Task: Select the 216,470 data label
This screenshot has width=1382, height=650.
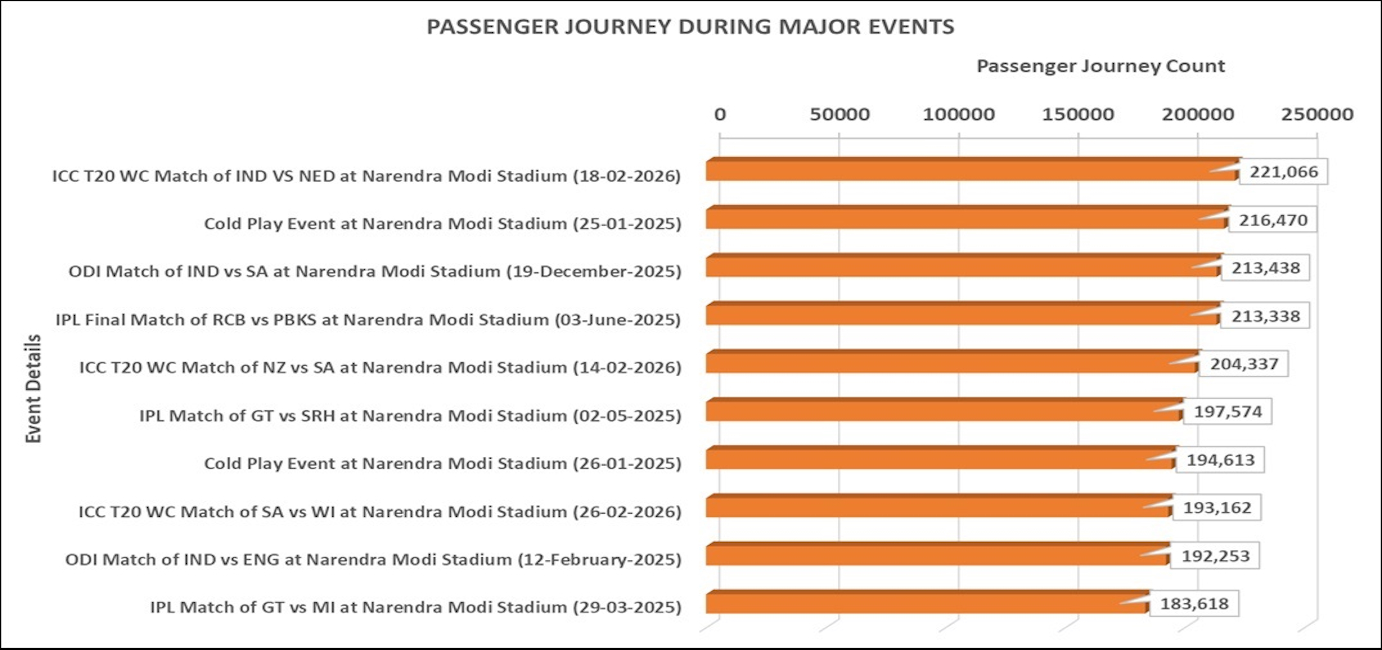Action: 1272,220
